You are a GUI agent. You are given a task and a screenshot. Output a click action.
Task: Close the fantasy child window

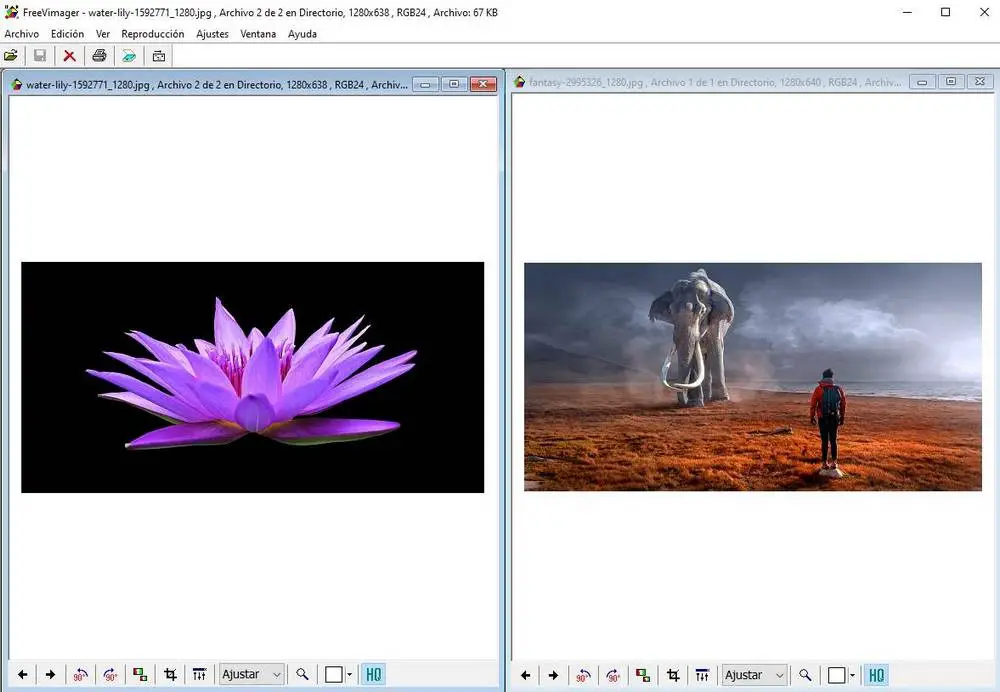coord(980,82)
